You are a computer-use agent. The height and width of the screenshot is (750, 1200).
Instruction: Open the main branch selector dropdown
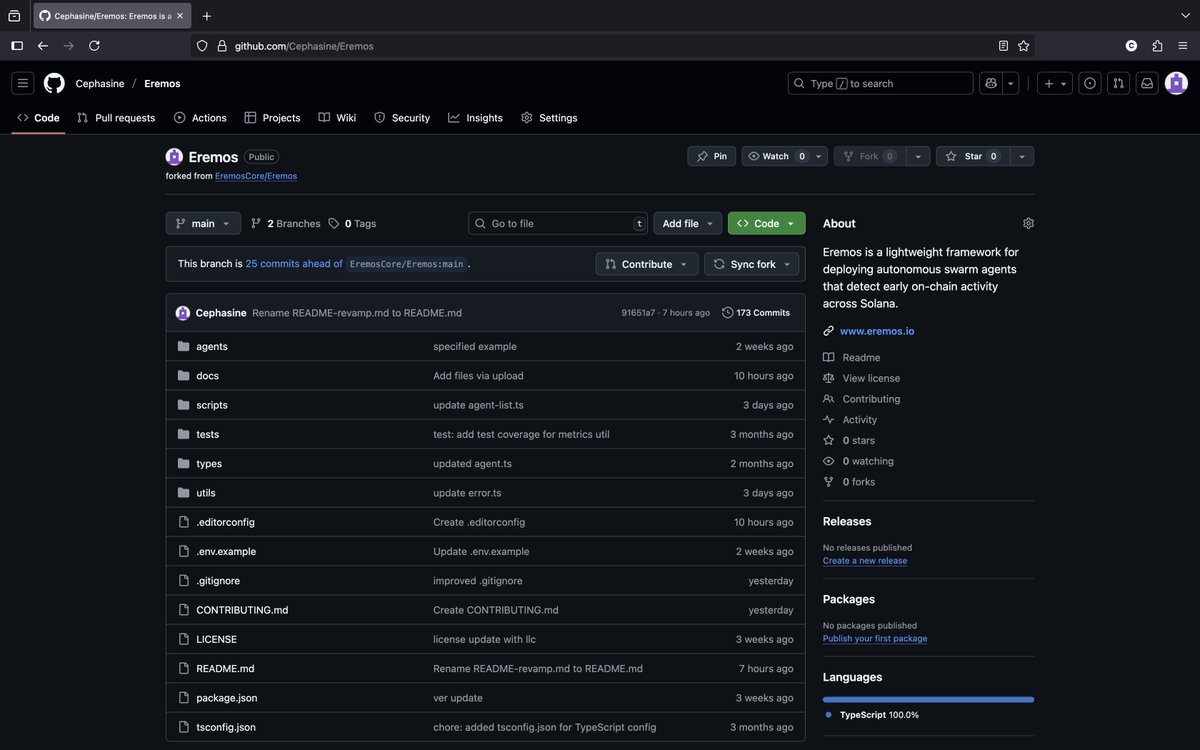tap(203, 223)
